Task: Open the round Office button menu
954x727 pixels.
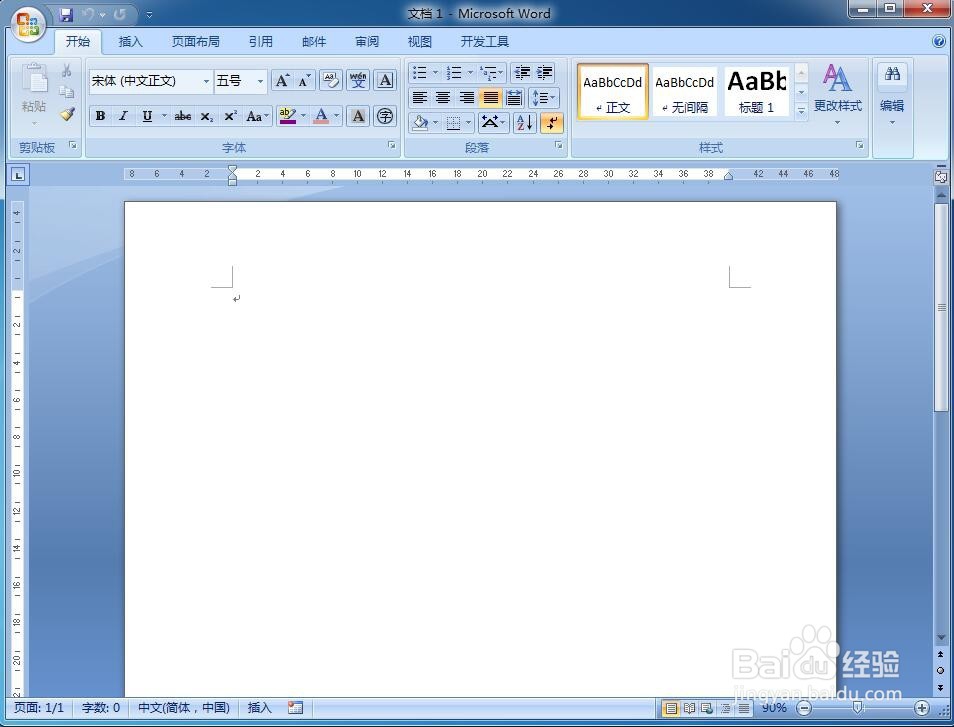Action: pos(29,26)
